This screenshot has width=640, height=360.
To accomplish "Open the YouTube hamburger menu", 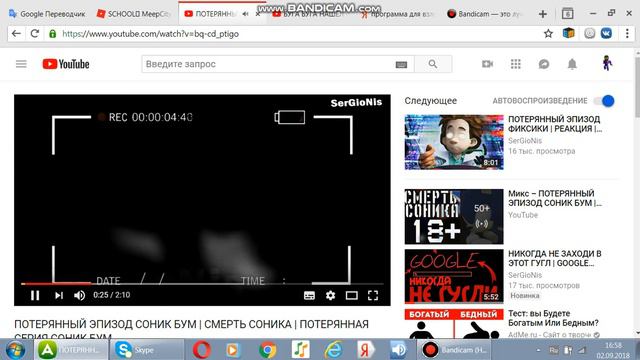I will [x=21, y=64].
